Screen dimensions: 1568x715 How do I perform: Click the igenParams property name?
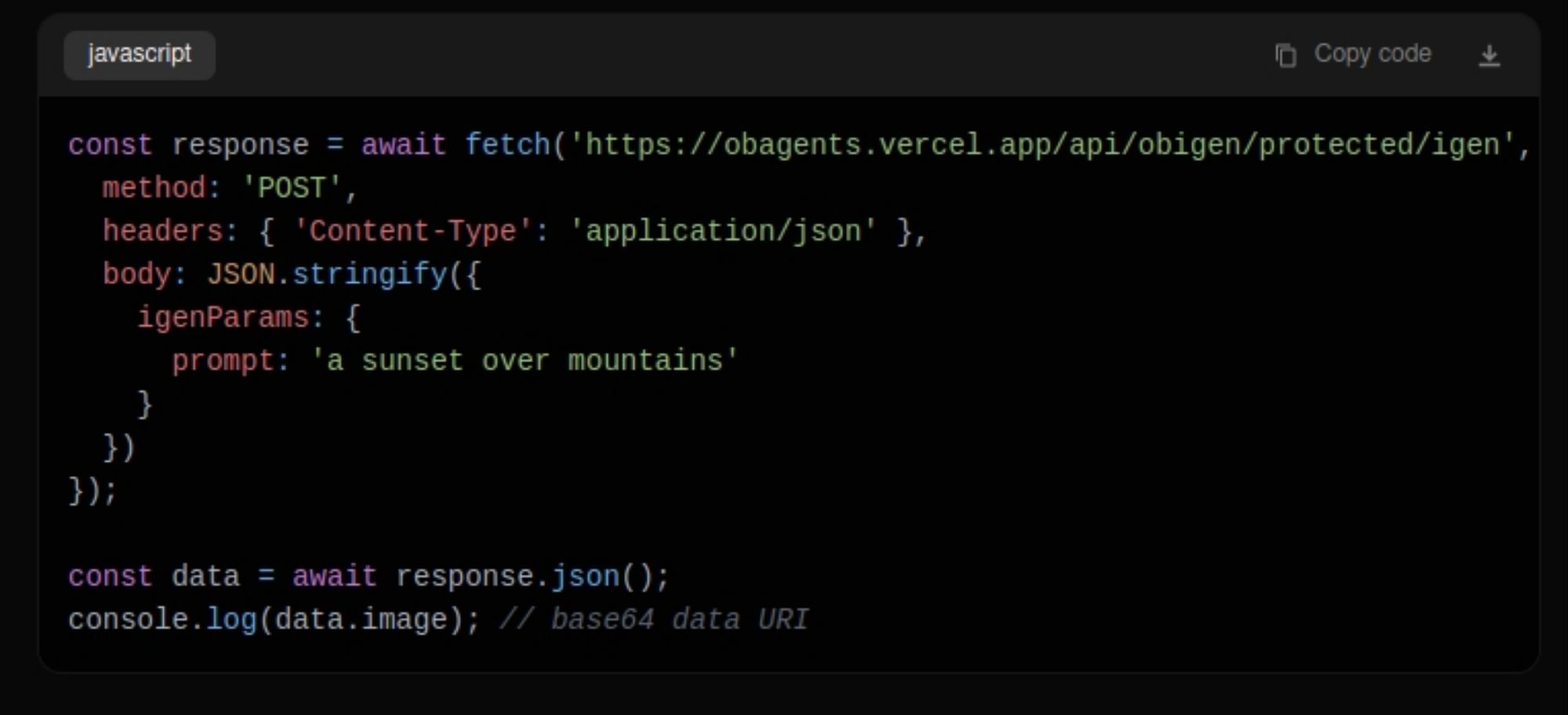click(x=223, y=318)
